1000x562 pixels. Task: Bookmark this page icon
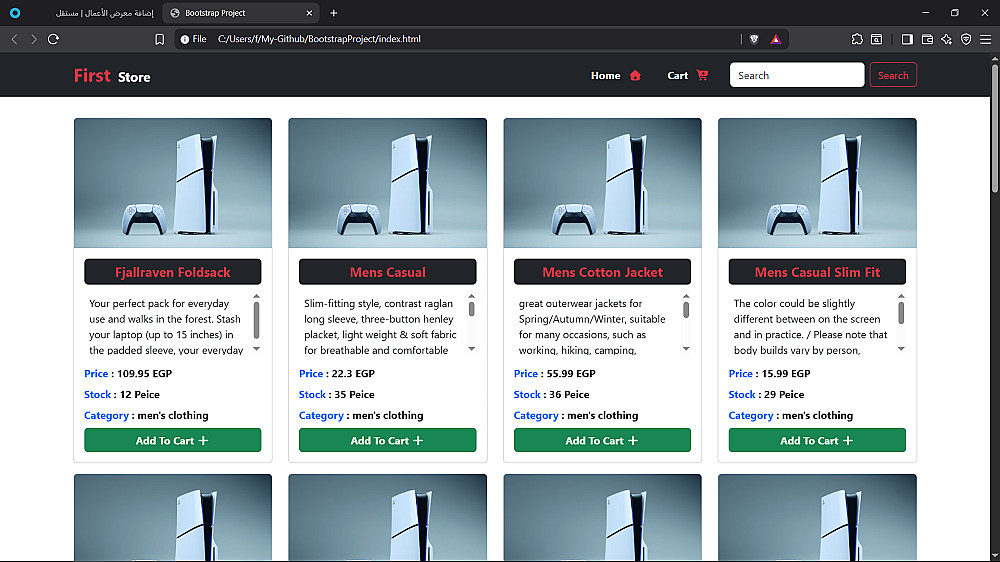coord(159,39)
